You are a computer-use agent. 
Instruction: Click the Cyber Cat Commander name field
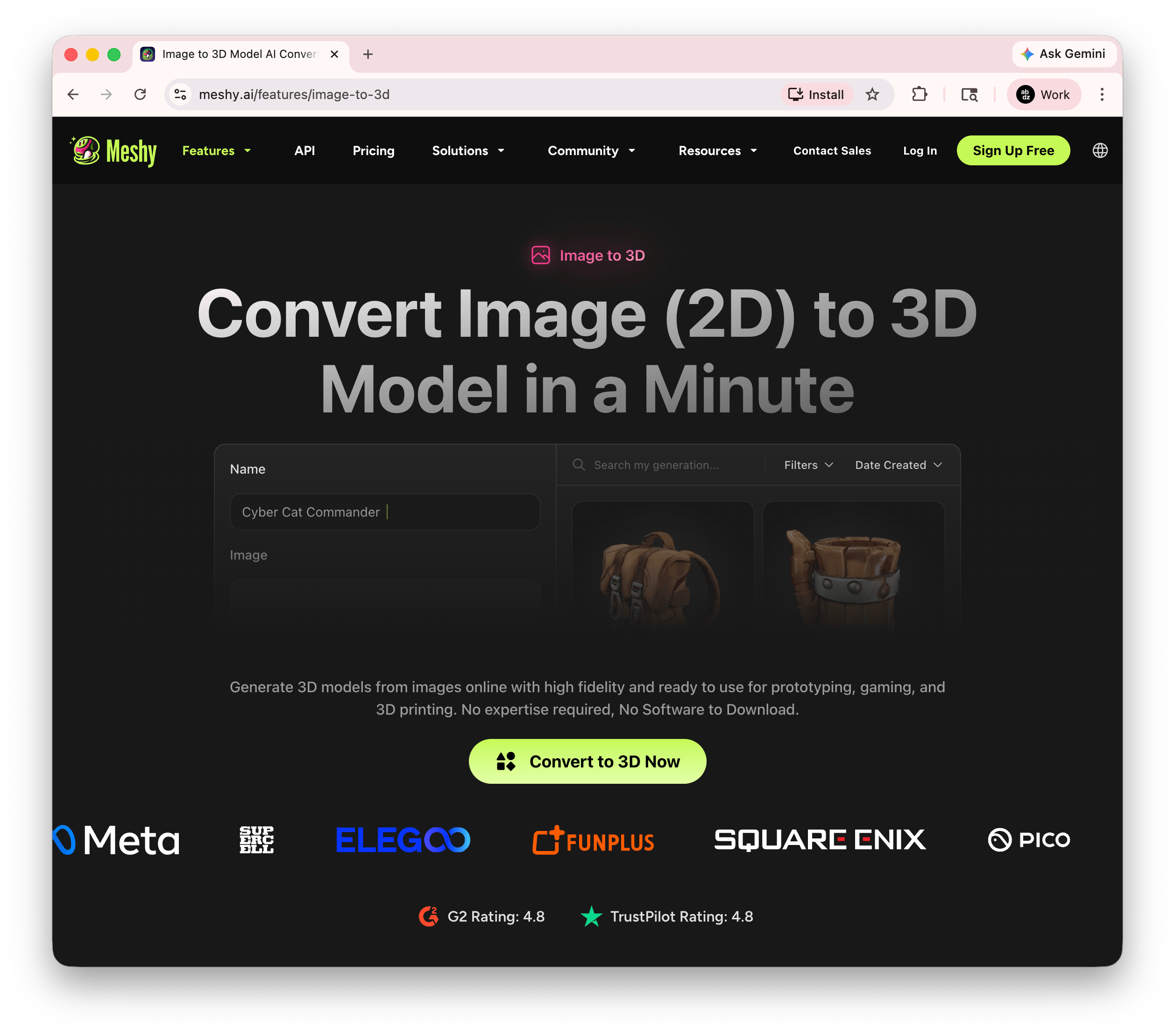pyautogui.click(x=384, y=511)
